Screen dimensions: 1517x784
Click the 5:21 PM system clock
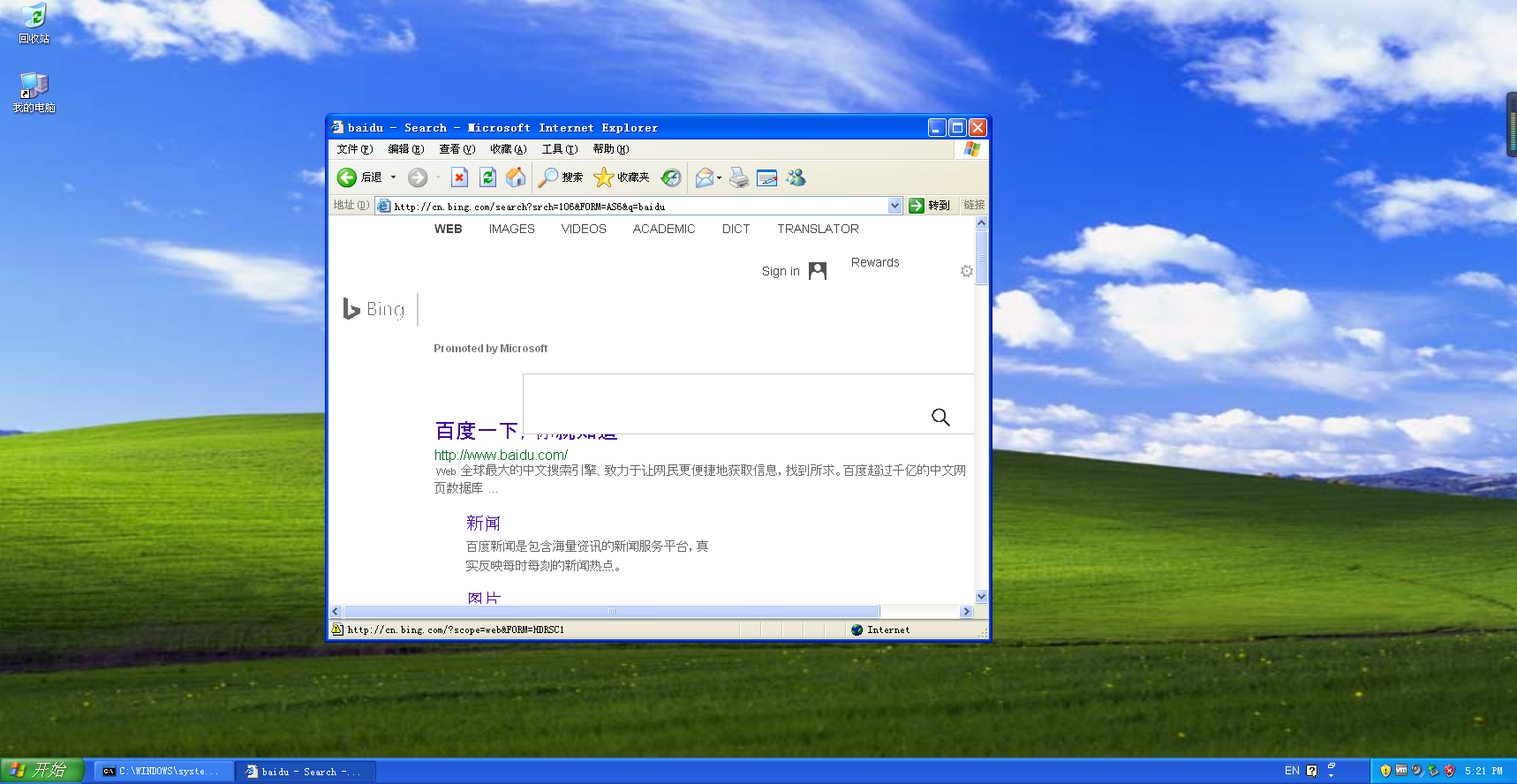pos(1483,771)
